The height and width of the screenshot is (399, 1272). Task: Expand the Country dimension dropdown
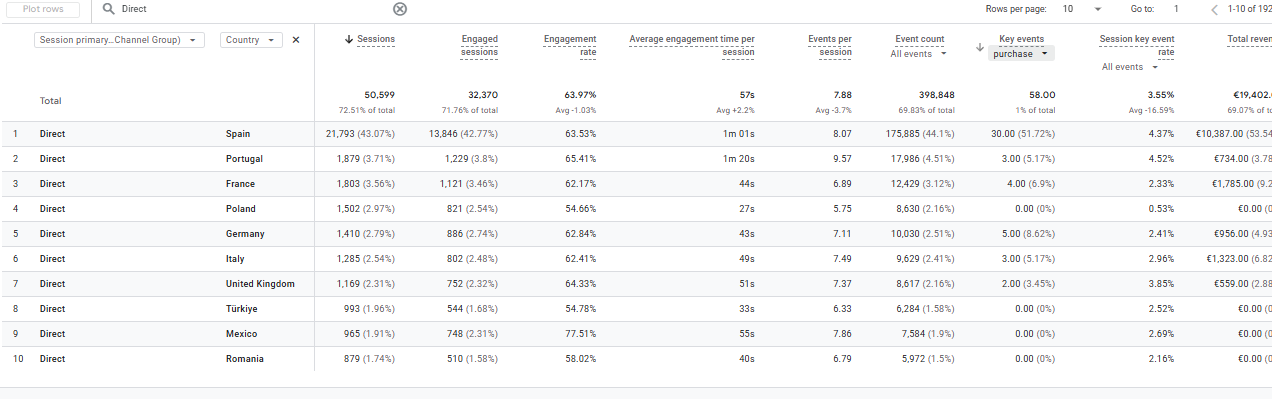click(x=251, y=40)
